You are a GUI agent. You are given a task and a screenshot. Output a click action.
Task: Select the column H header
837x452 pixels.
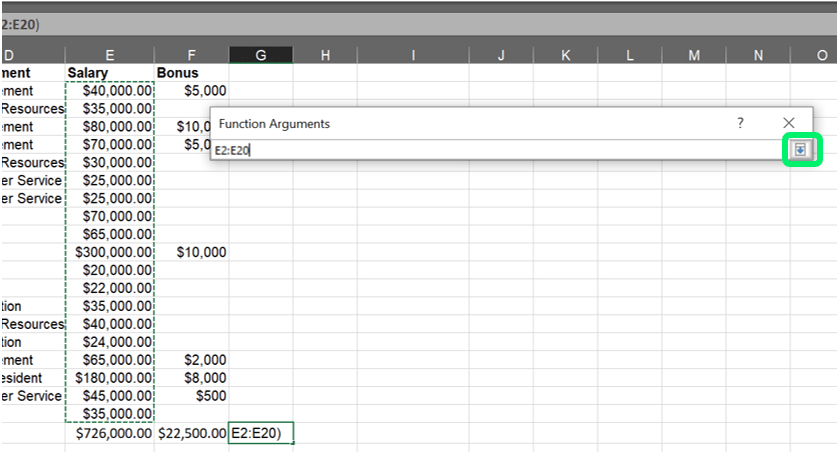(x=325, y=56)
